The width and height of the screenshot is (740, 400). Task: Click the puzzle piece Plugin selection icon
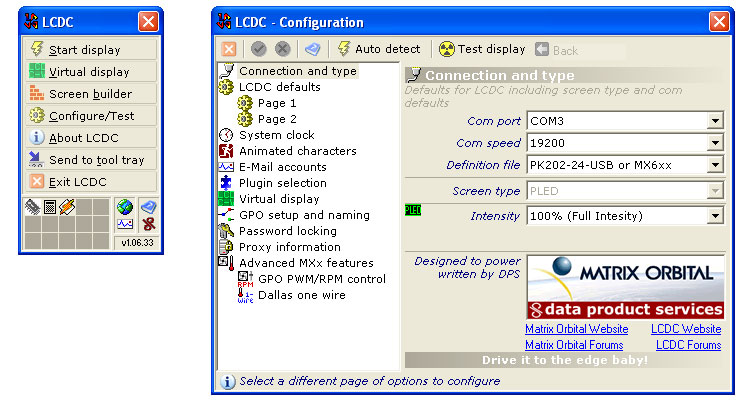(x=227, y=183)
